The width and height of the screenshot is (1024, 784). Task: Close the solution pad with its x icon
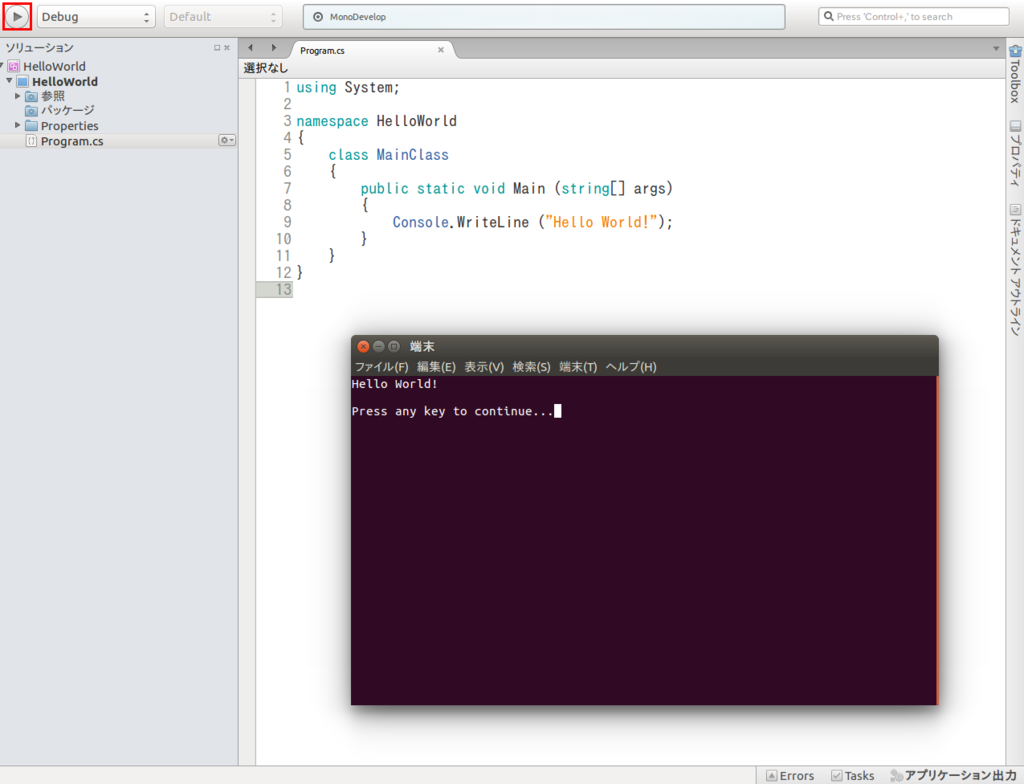coord(227,48)
